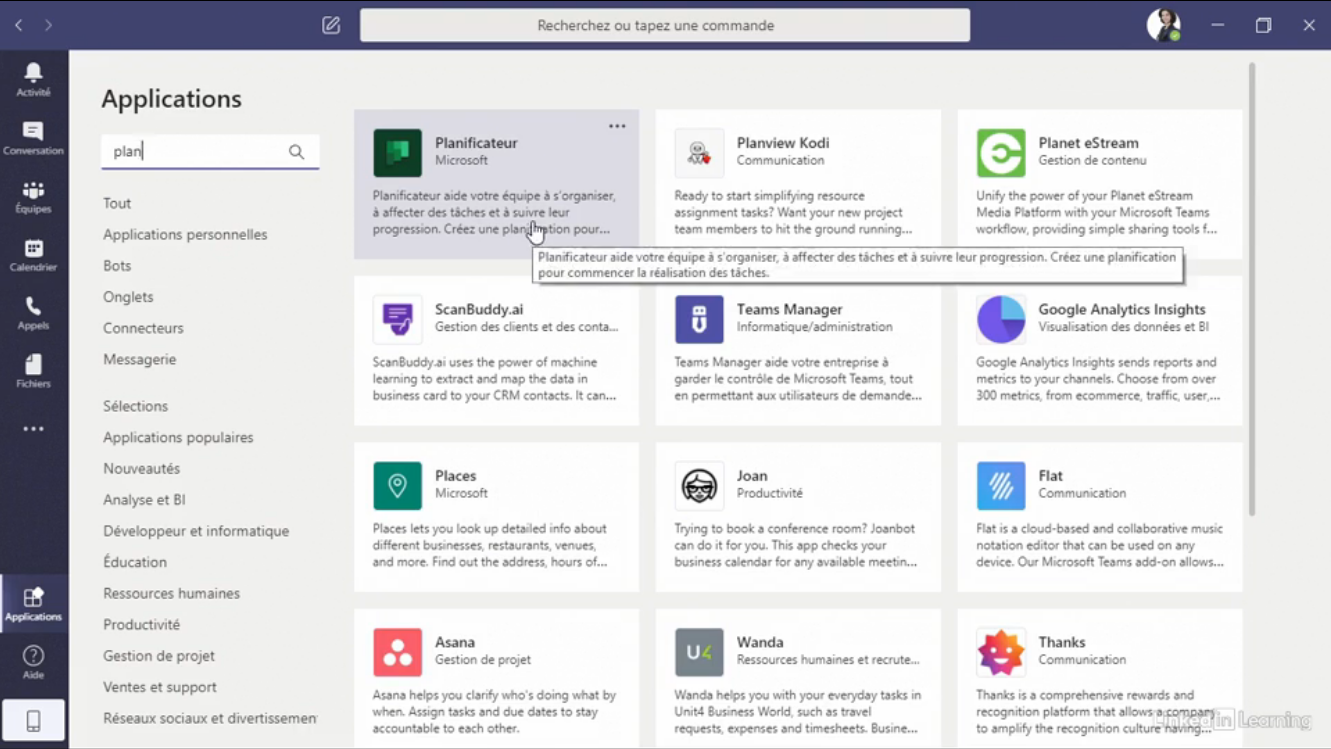Screen dimensions: 1331x749
Task: Open the user profile avatar
Action: [x=1163, y=25]
